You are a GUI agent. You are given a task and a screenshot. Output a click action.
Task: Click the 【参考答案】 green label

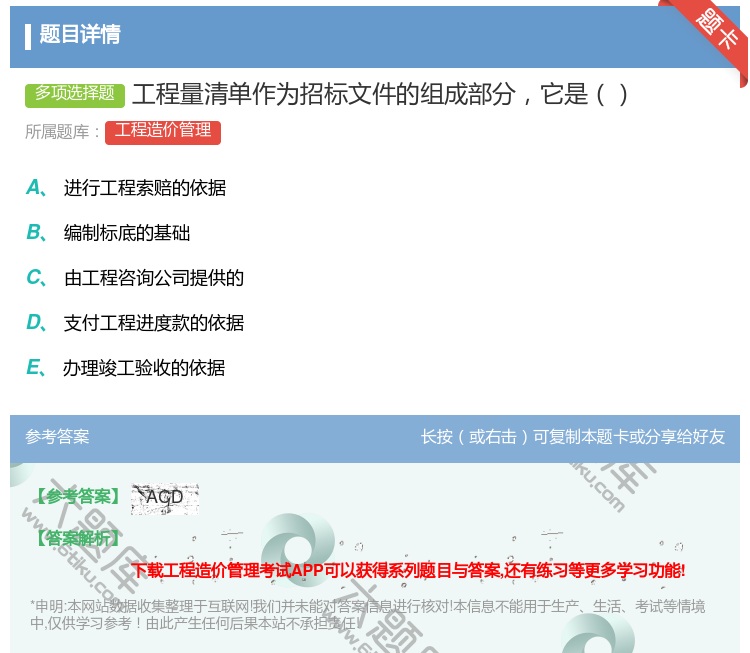coord(78,497)
